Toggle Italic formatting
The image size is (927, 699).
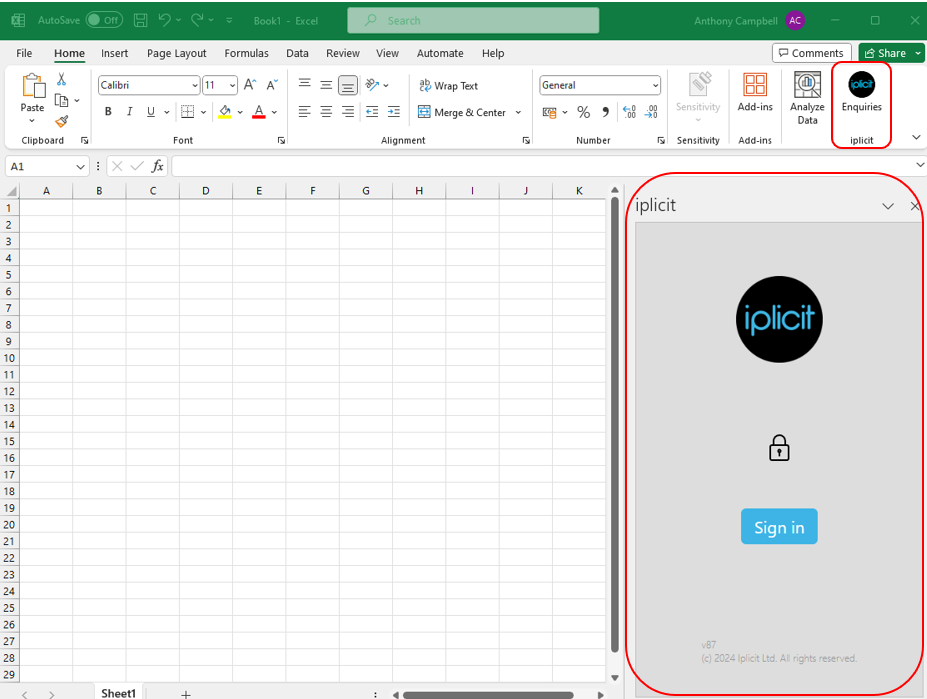click(x=129, y=112)
